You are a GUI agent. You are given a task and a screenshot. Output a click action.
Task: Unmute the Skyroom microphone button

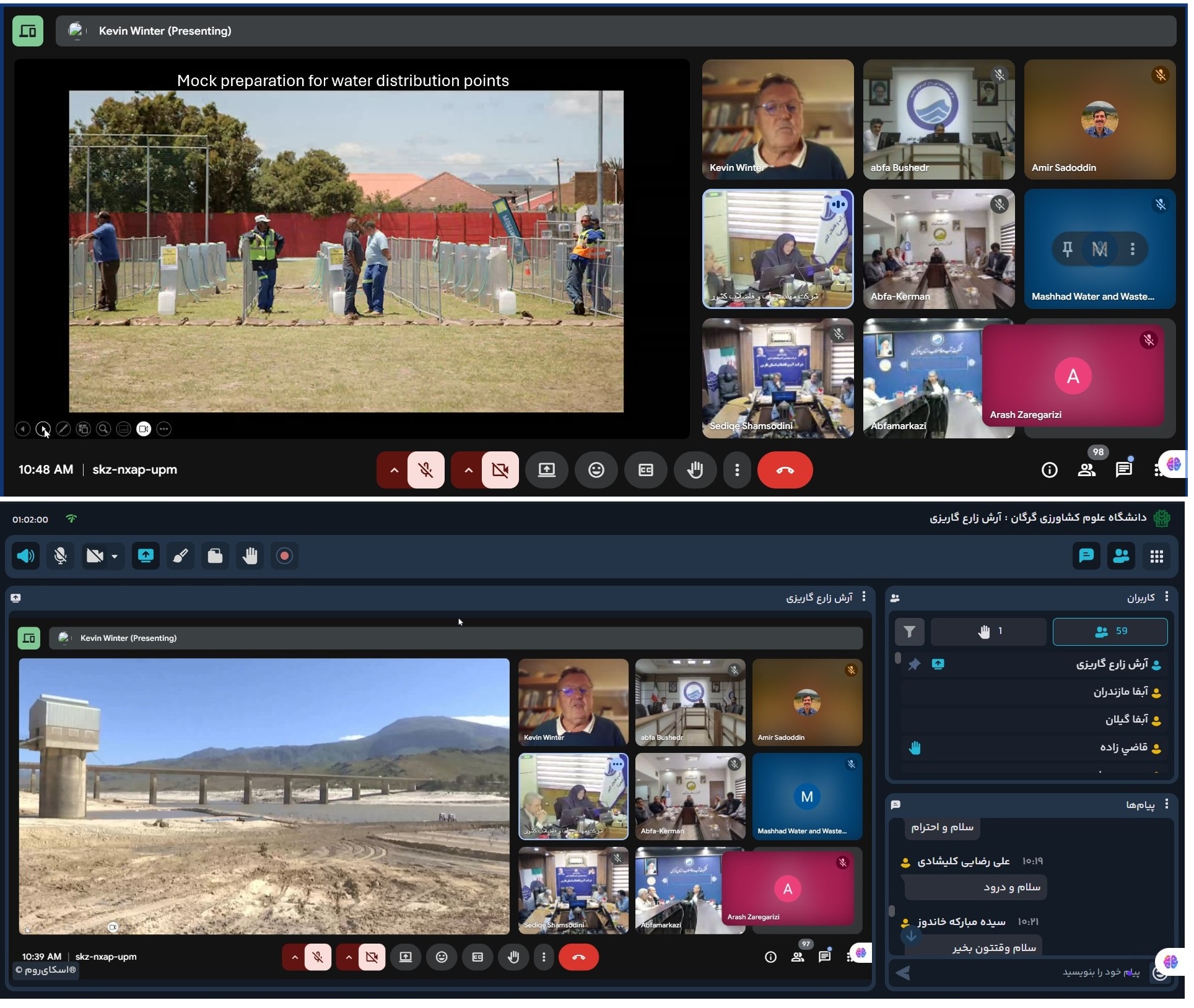tap(60, 556)
